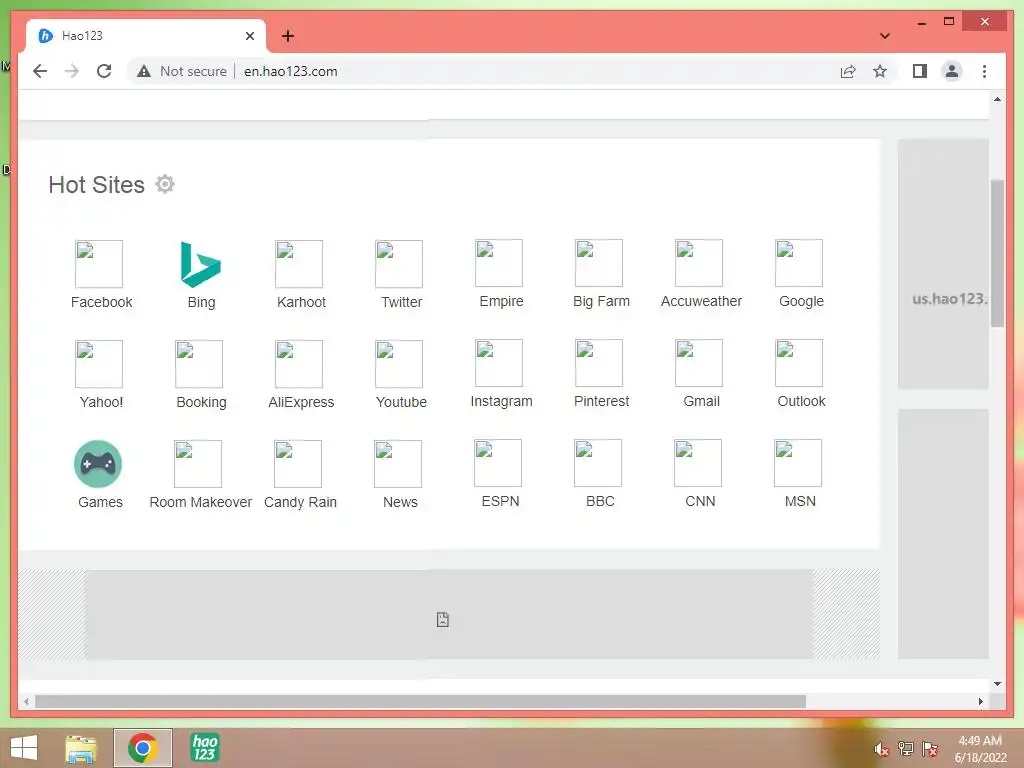Share this page icon
Screen dimensions: 1024x768
[x=848, y=71]
